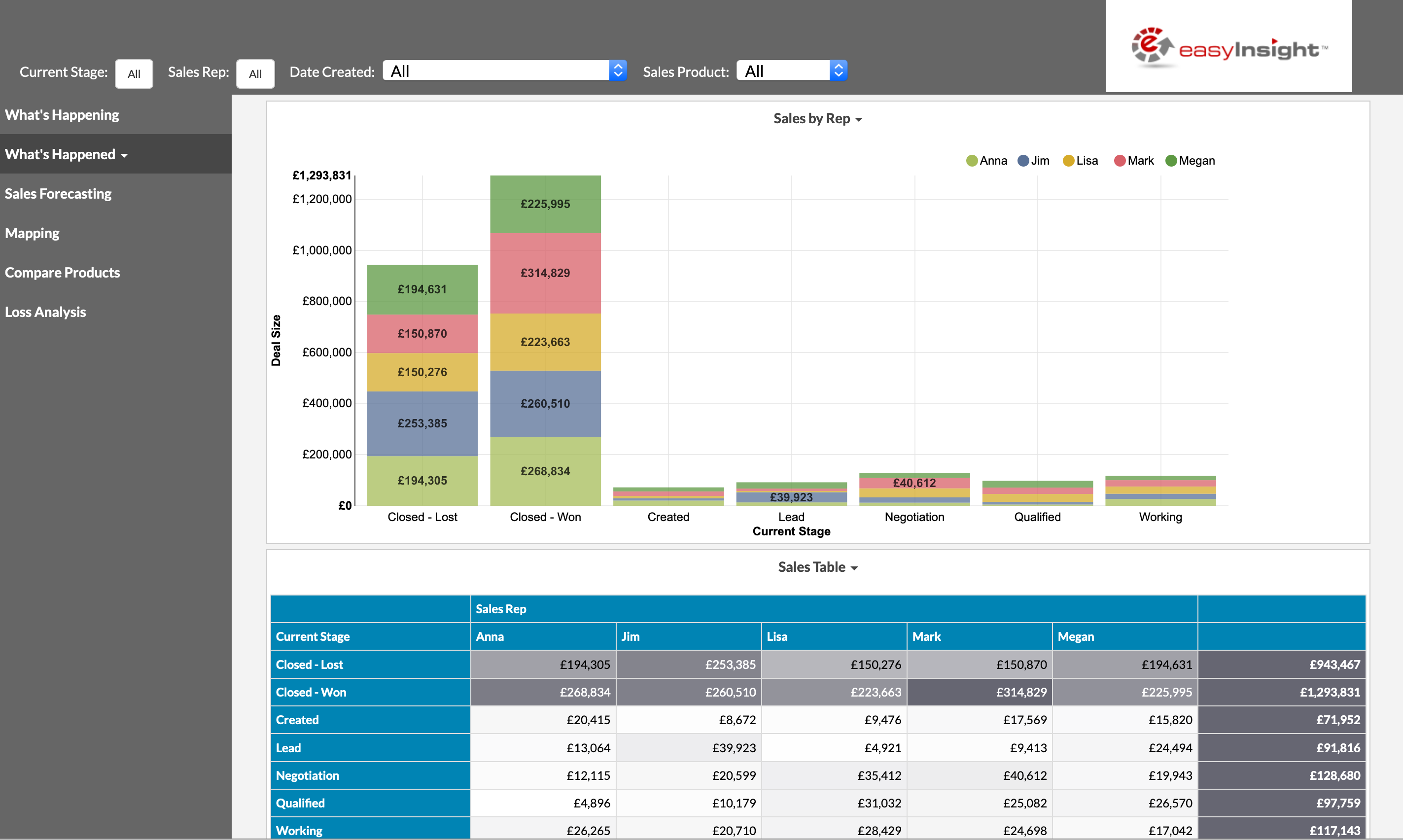Click the Current Stage All filter button
The width and height of the screenshot is (1403, 840).
tap(134, 73)
